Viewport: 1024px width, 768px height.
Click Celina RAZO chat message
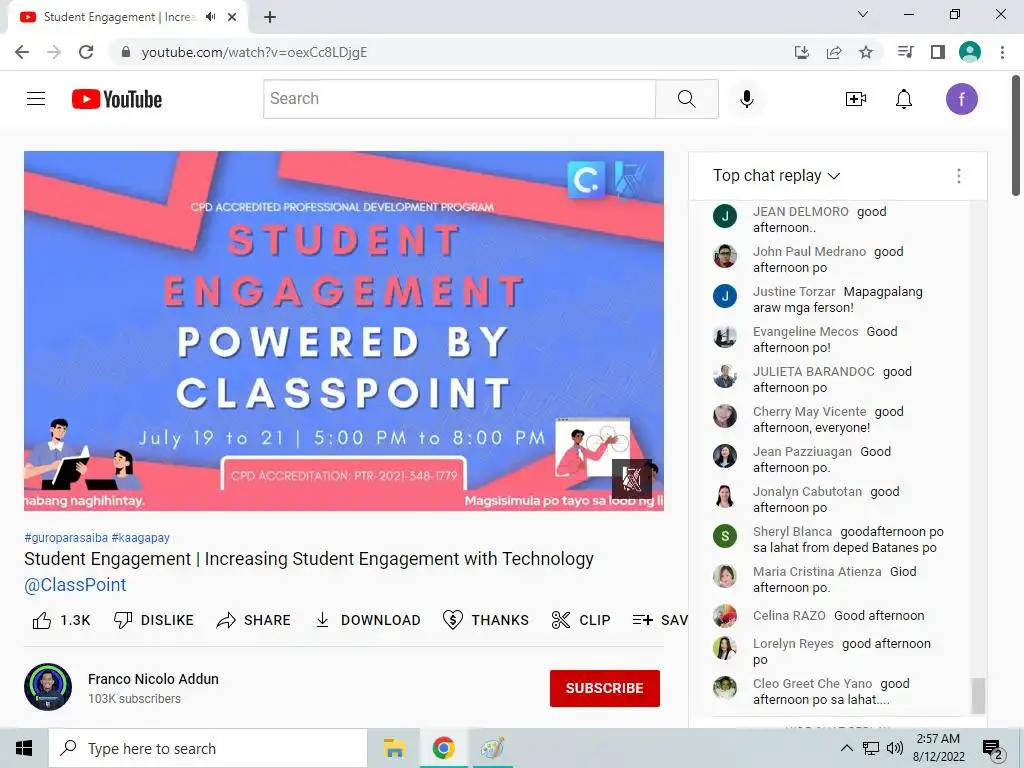point(879,615)
